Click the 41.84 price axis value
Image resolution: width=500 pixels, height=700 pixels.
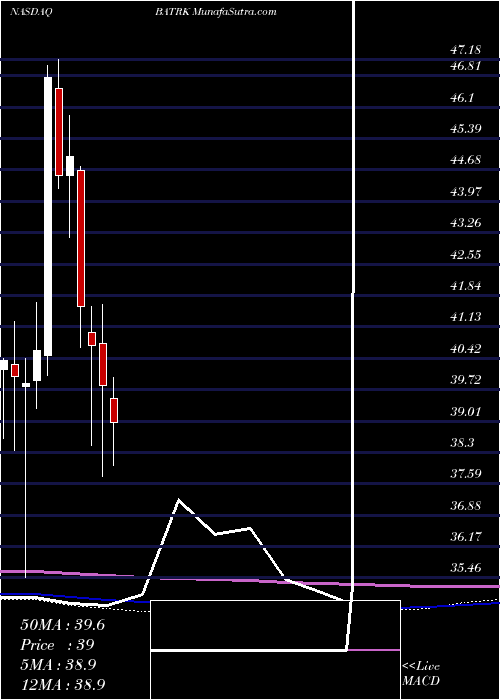pos(465,286)
